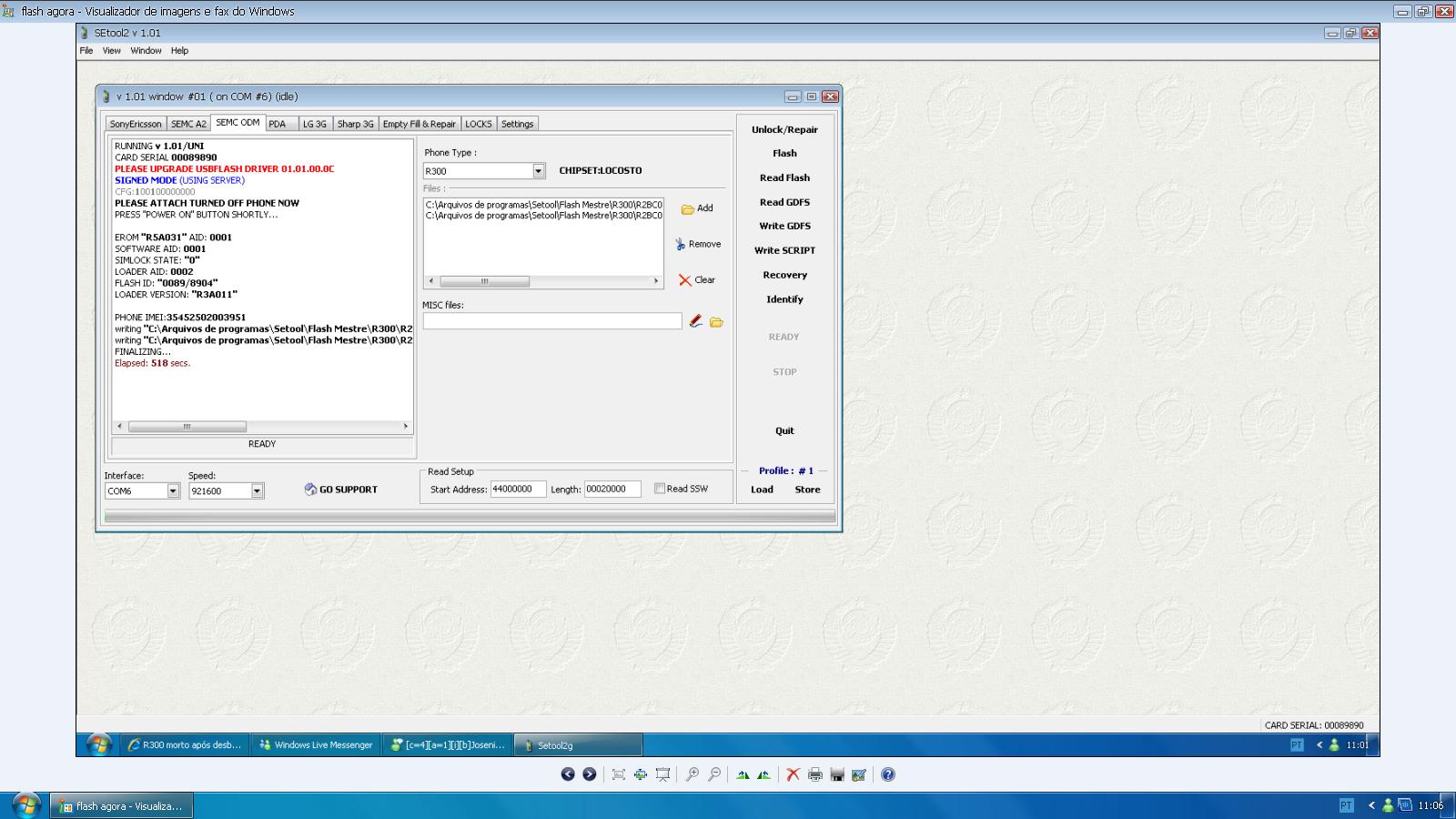Screen dimensions: 1456x819
Task: Switch to the SEMC A2 tab
Action: click(188, 124)
